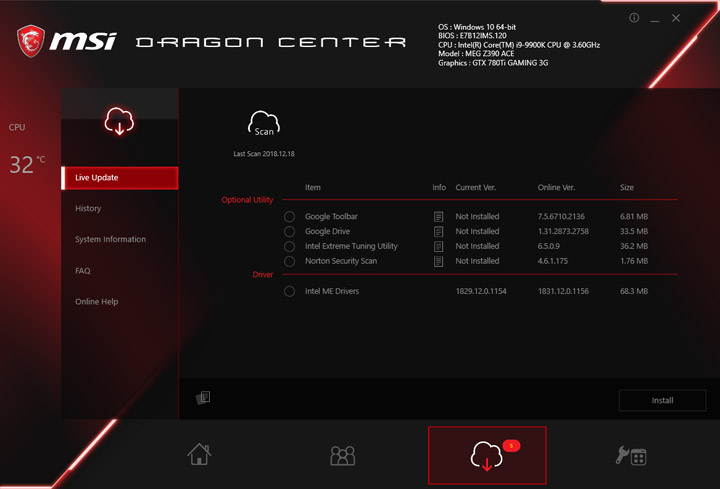Click the 33.5 MB size value

pos(634,231)
